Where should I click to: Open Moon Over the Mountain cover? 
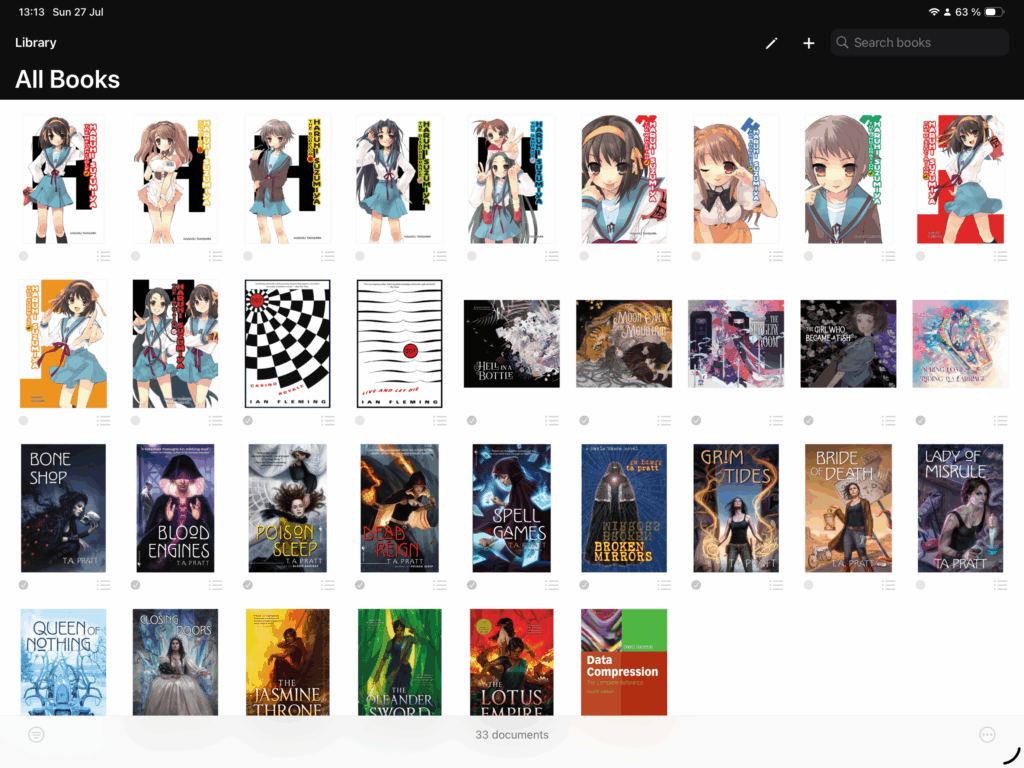click(624, 344)
